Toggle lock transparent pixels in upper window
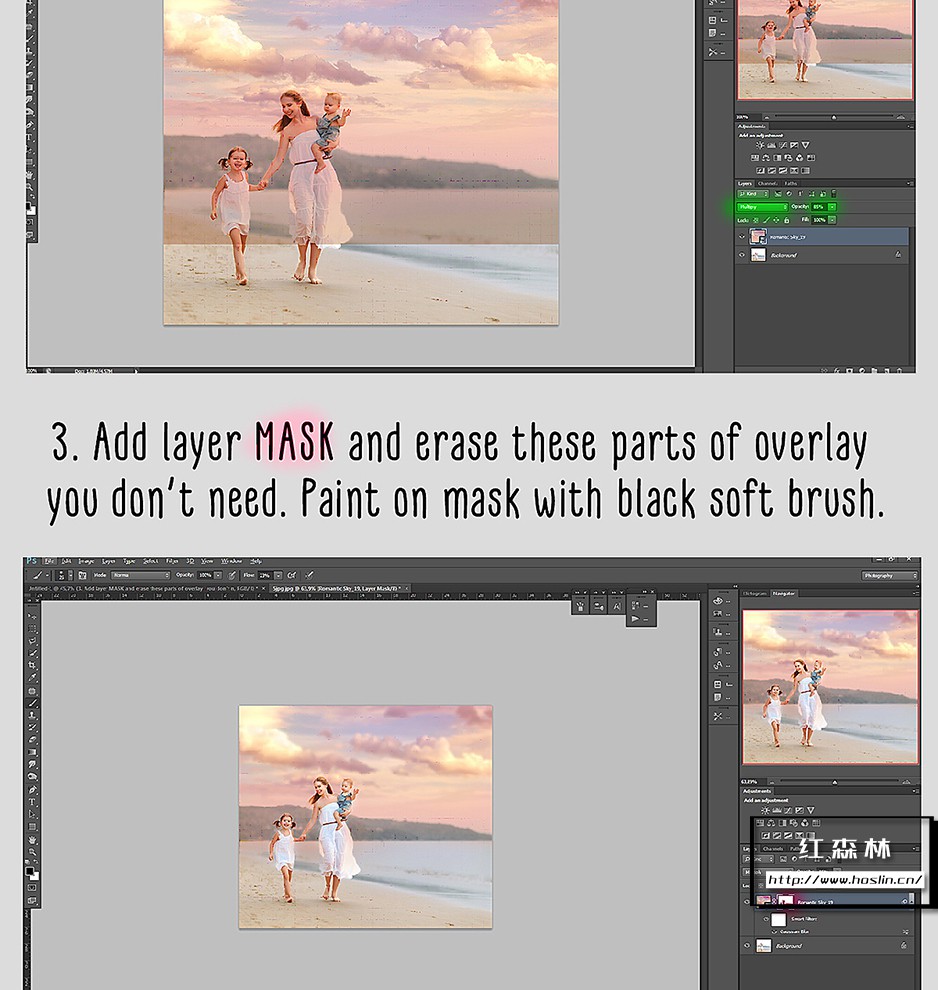The height and width of the screenshot is (990, 938). [x=756, y=220]
